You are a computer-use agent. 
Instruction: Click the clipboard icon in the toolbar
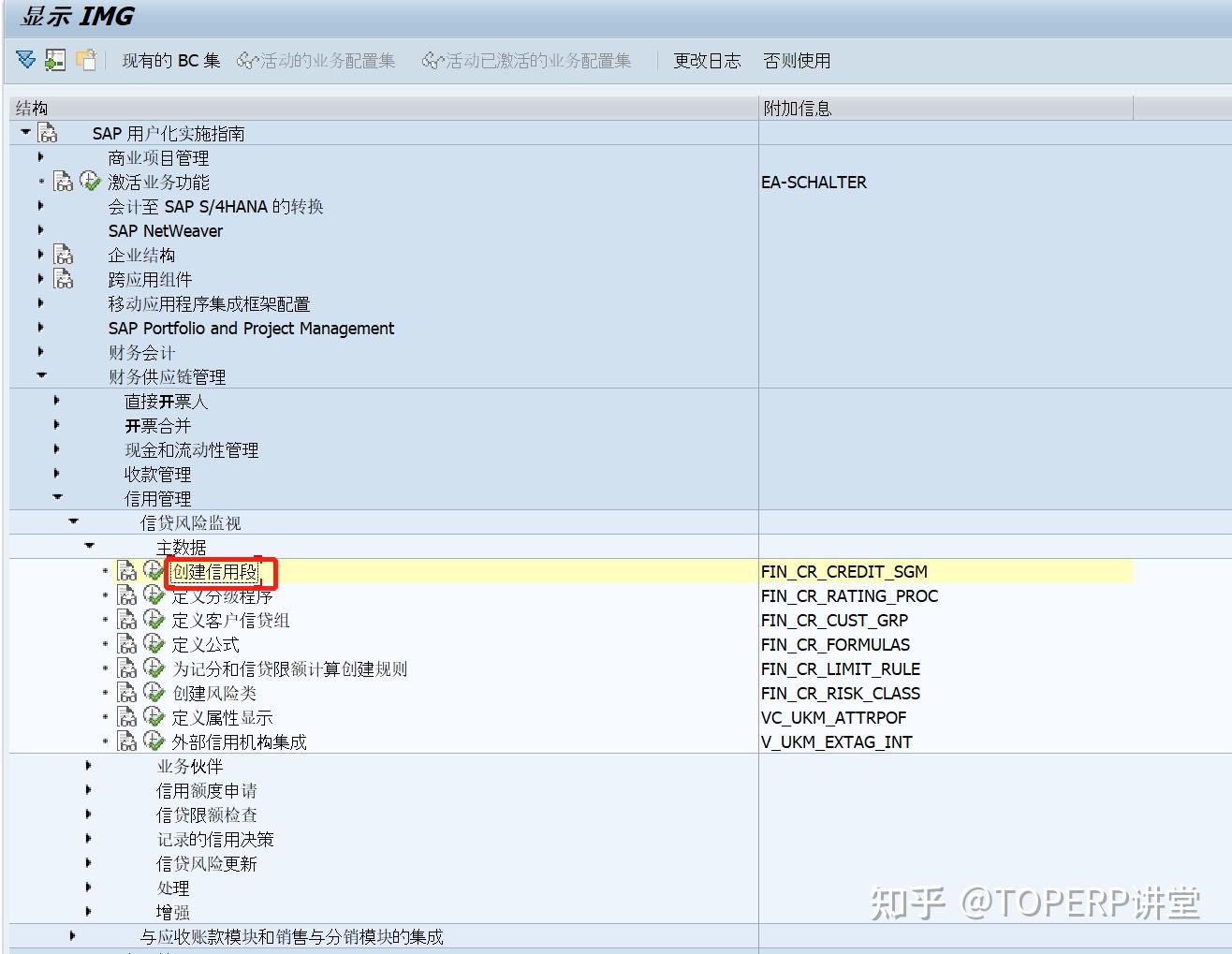[x=87, y=59]
